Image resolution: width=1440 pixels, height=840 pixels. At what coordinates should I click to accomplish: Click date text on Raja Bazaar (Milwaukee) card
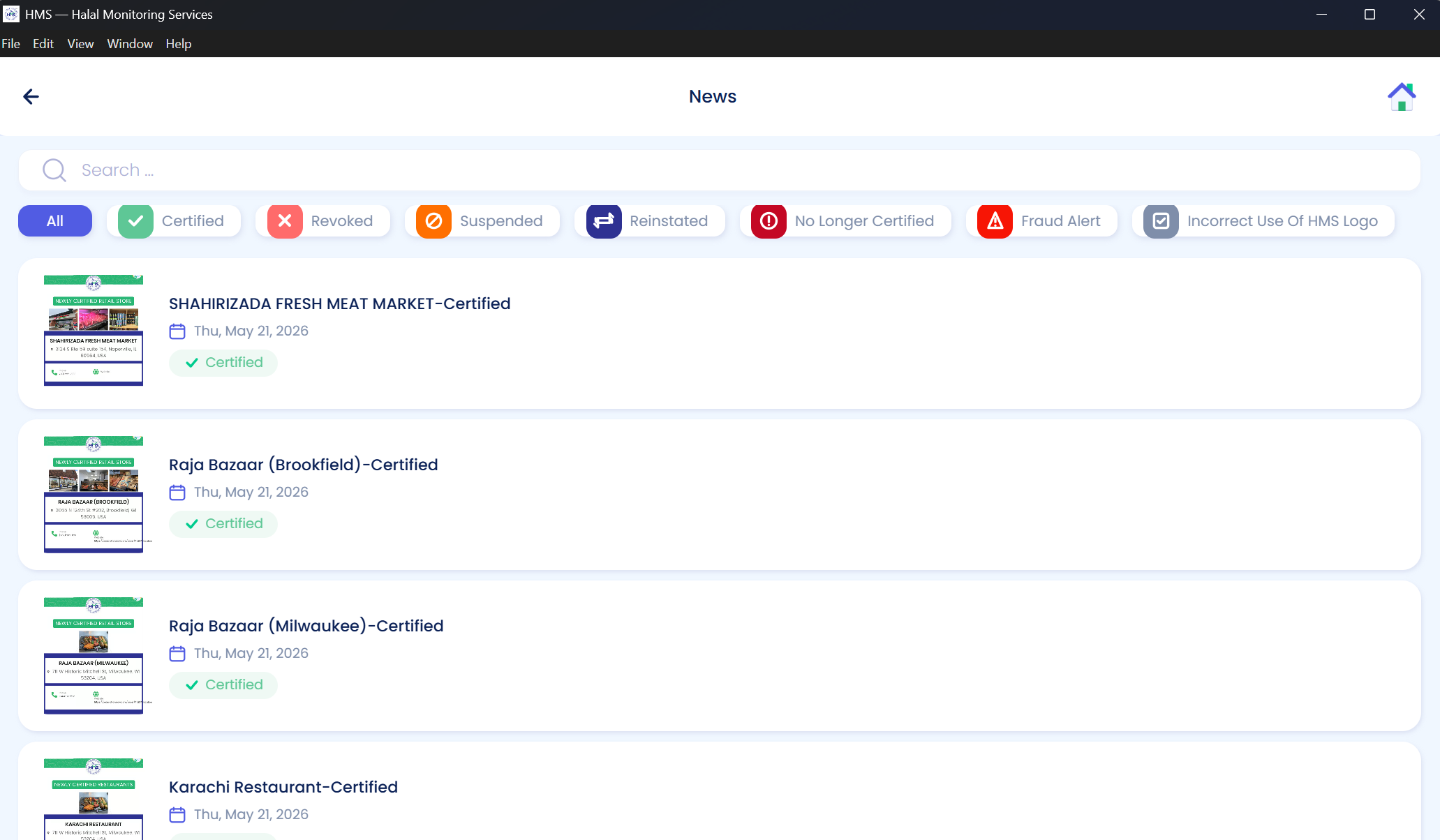pyautogui.click(x=251, y=654)
